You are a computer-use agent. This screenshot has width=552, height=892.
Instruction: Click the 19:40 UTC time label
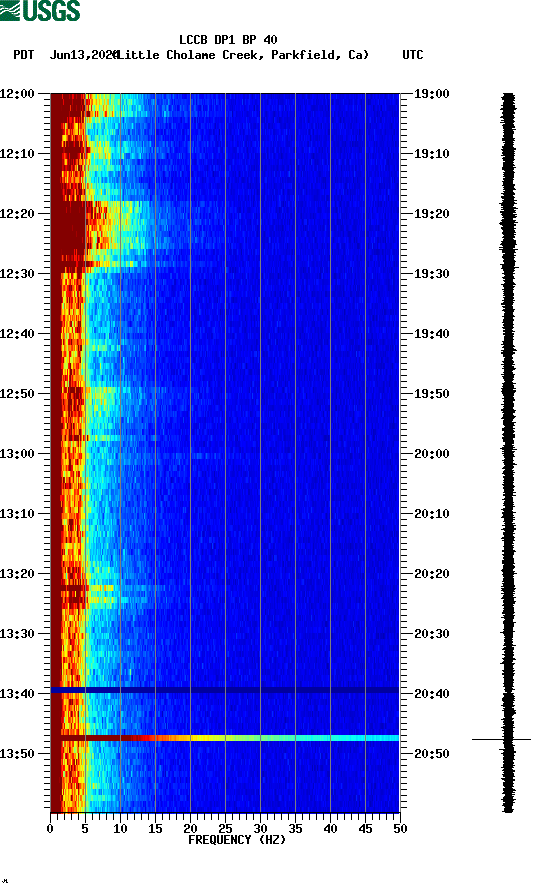[432, 334]
